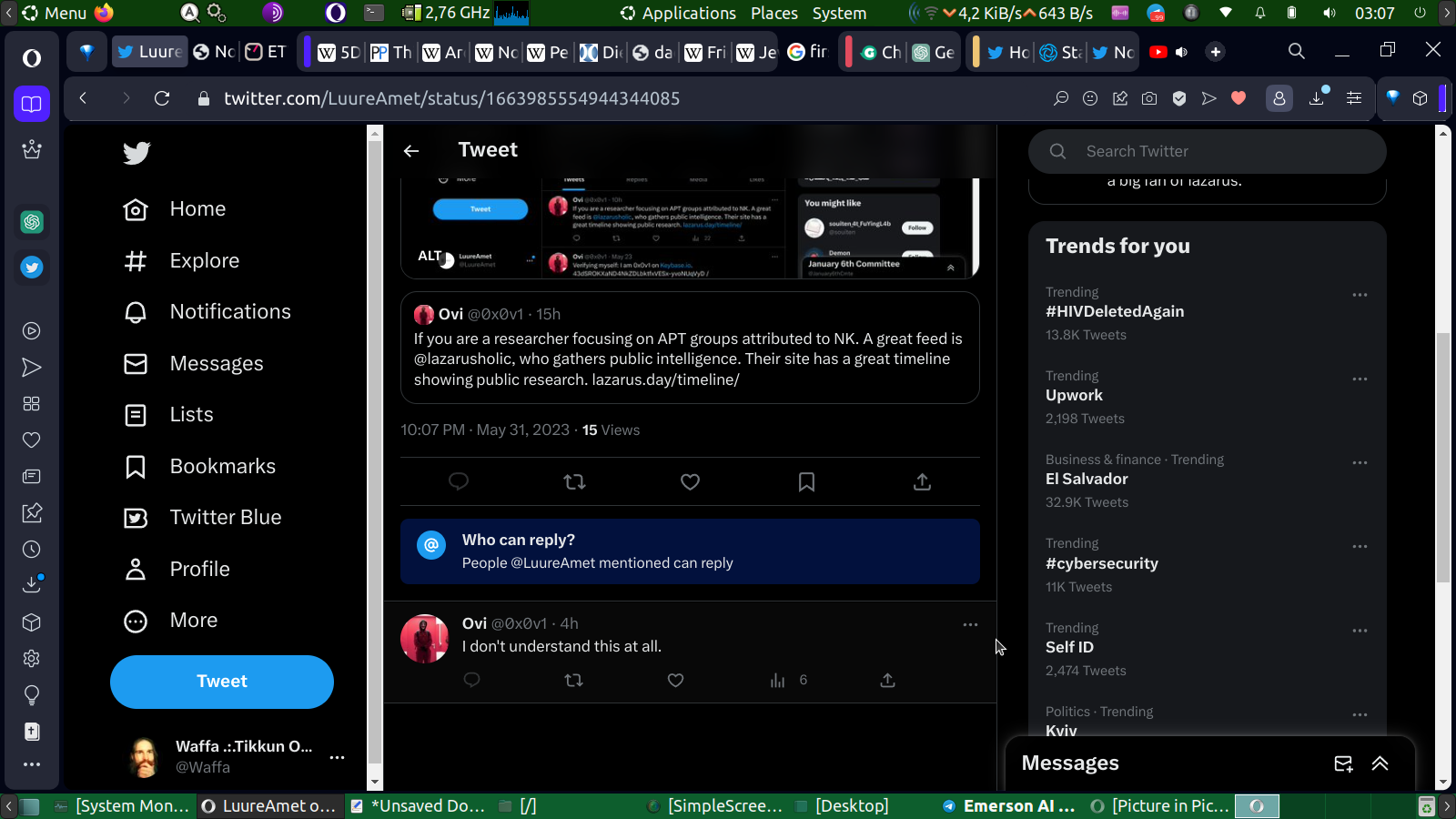Image resolution: width=1456 pixels, height=819 pixels.
Task: Open Profile in Twitter navigation
Action: pyautogui.click(x=177, y=570)
